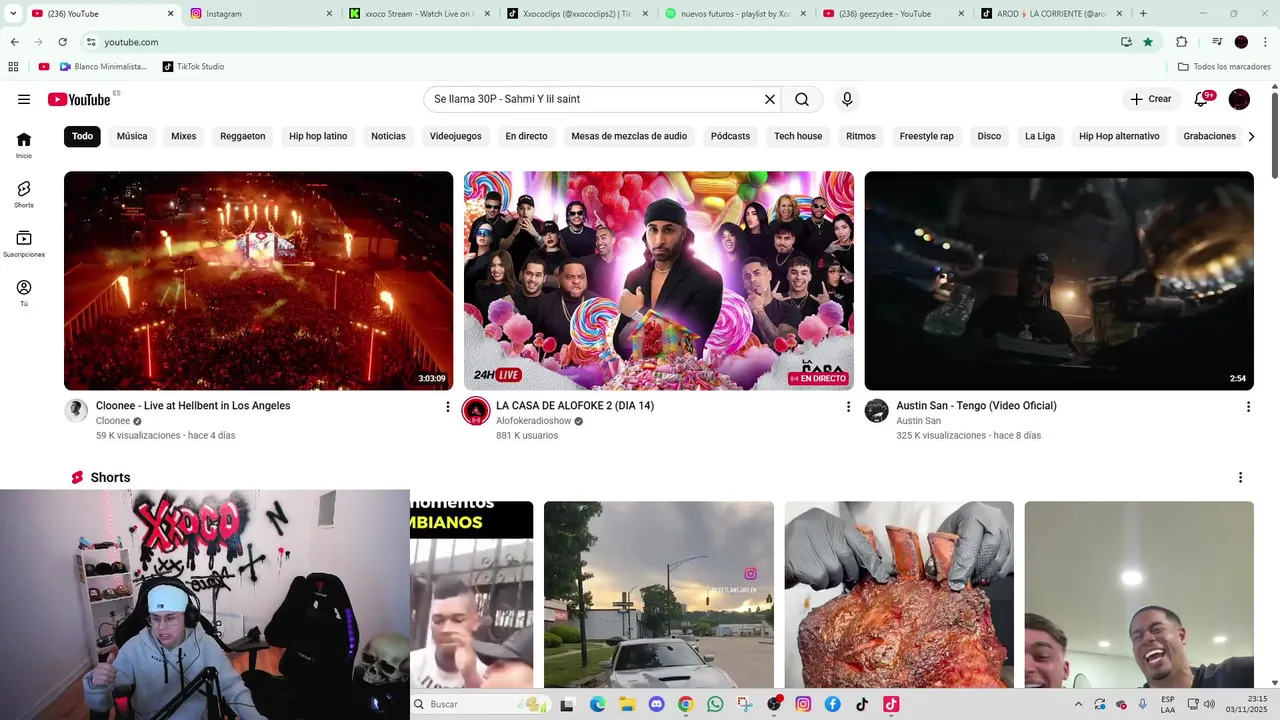Install app icon in address bar
This screenshot has width=1280, height=720.
1126,42
